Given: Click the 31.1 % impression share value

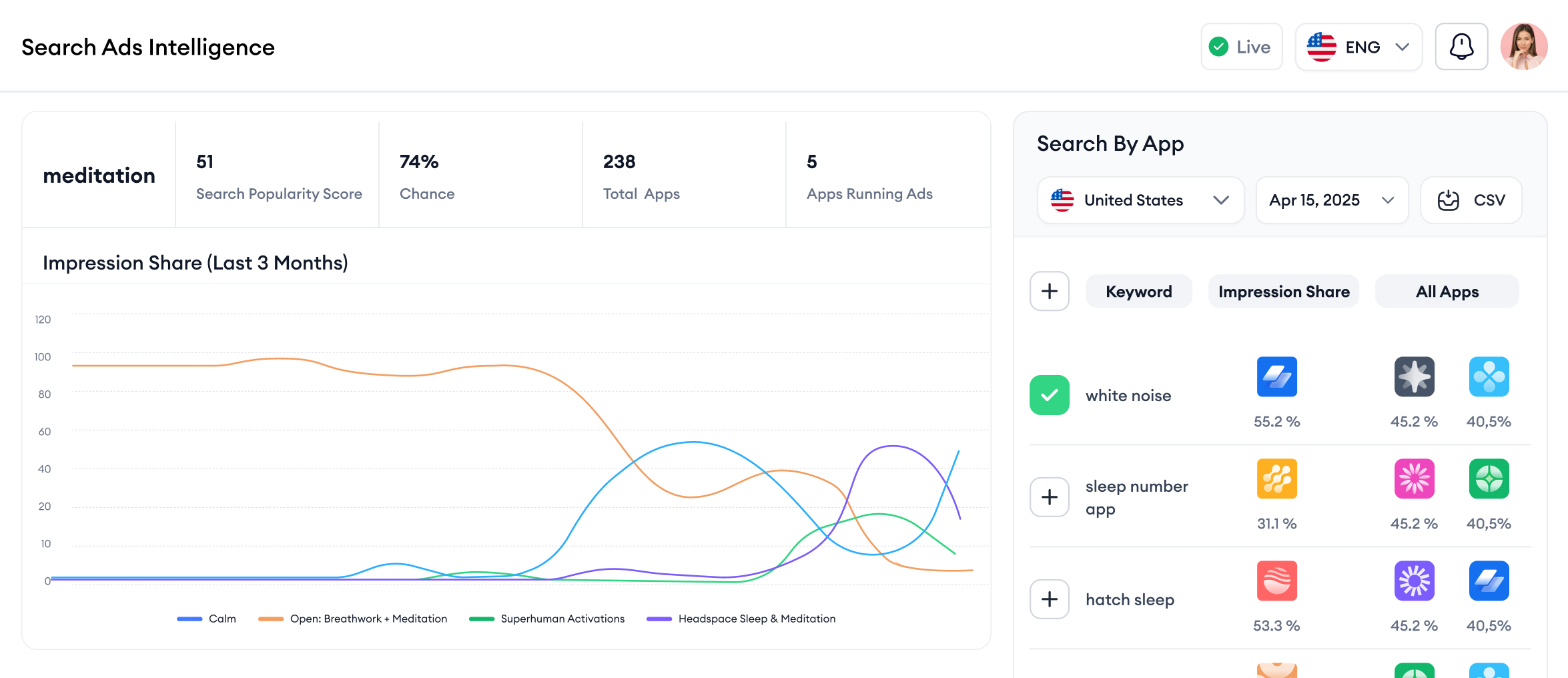Looking at the screenshot, I should point(1277,524).
